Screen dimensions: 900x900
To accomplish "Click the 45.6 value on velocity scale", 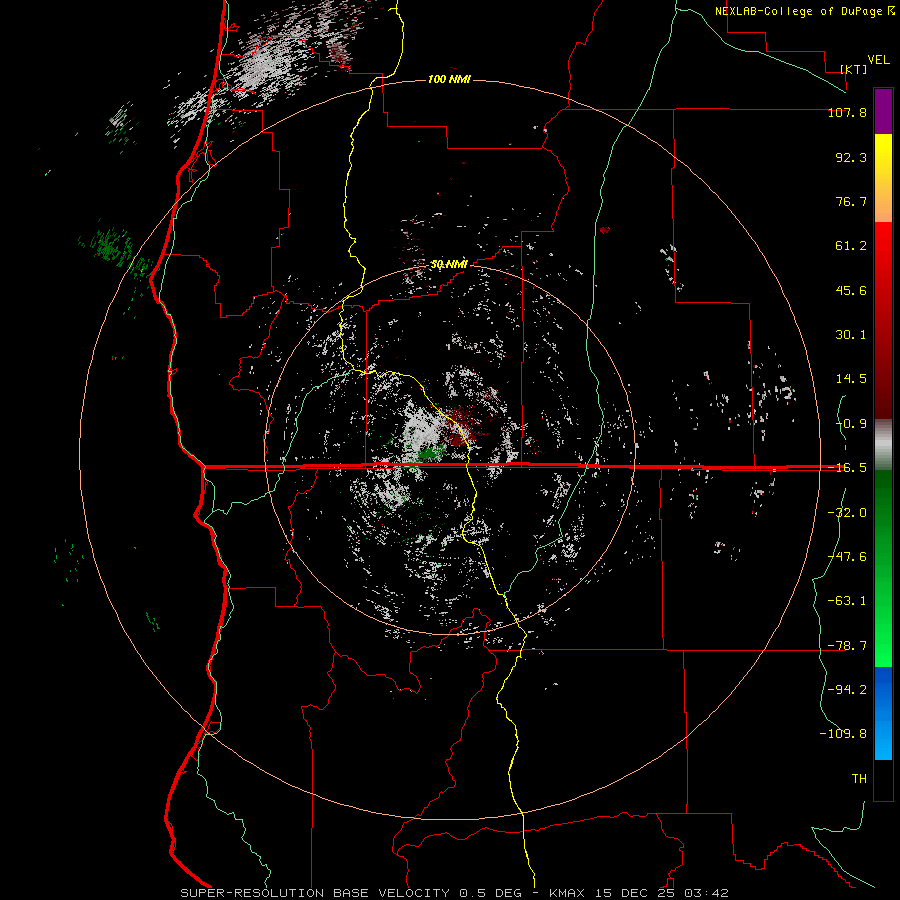I will (851, 290).
